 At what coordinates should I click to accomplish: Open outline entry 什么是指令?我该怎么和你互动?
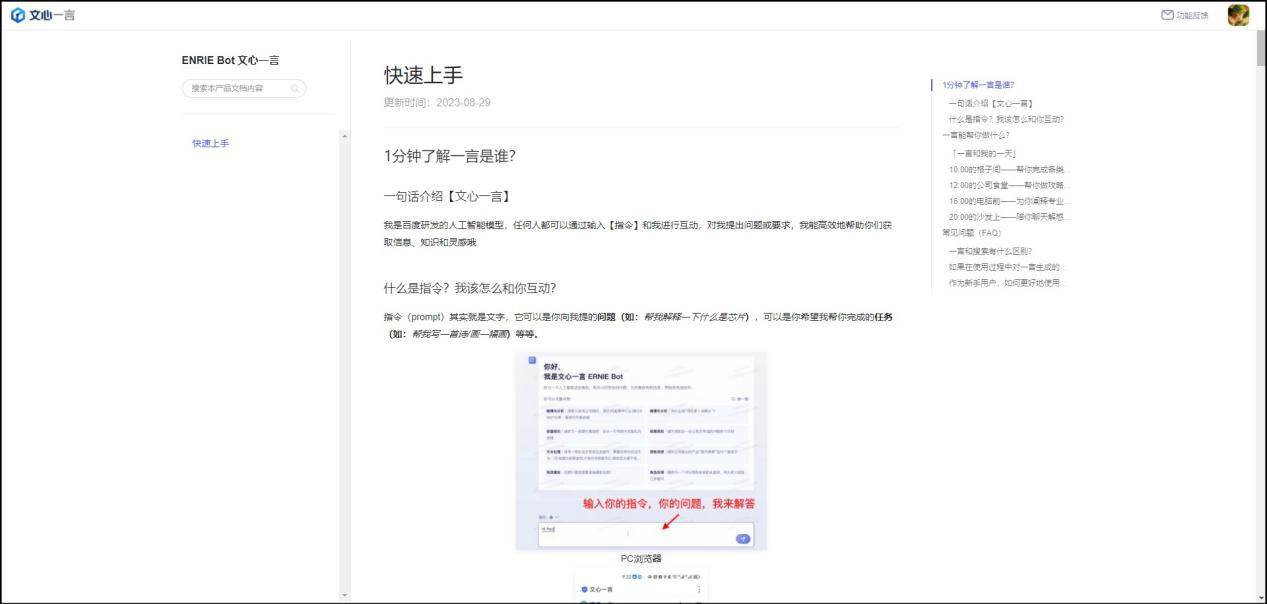[1006, 119]
